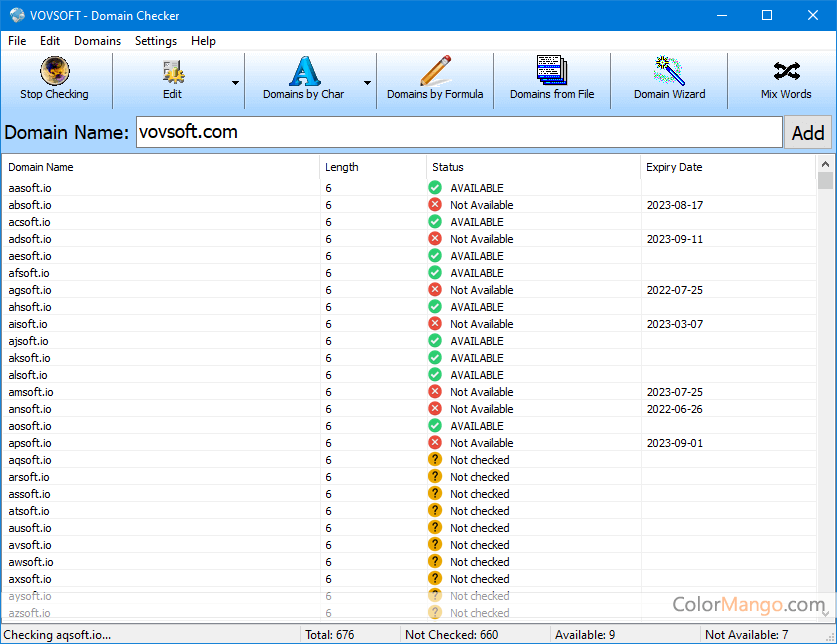Click green check icon for aosoft.io

(435, 426)
